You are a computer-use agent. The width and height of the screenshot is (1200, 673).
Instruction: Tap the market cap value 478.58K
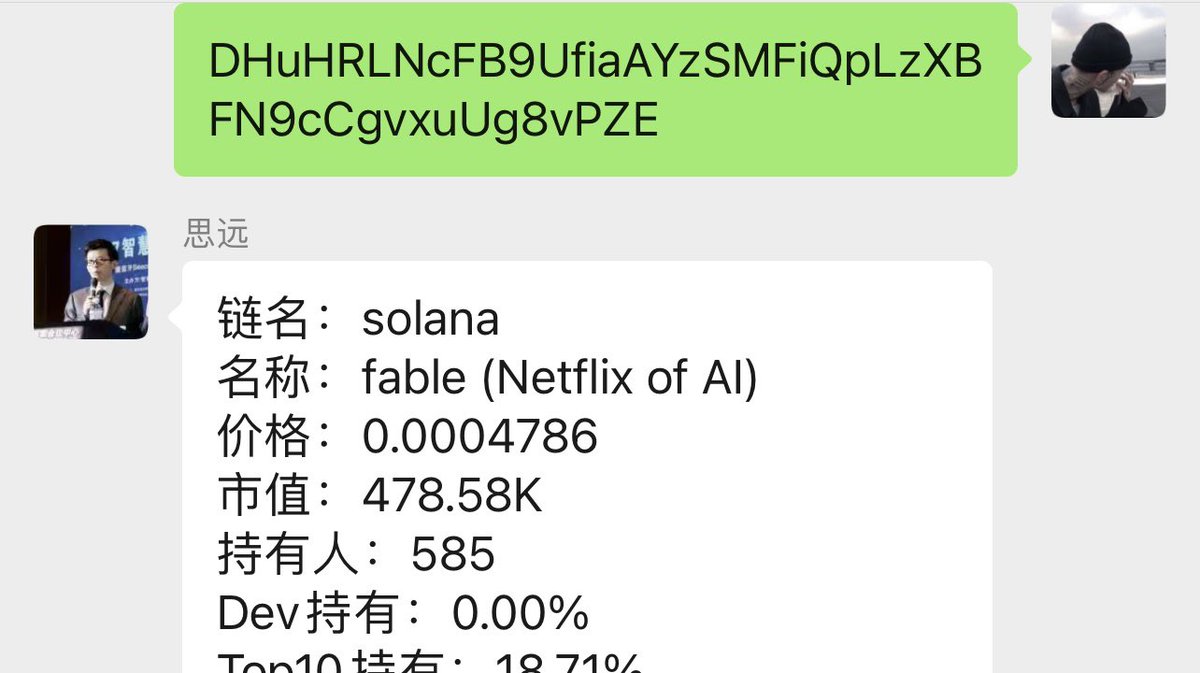[x=453, y=496]
